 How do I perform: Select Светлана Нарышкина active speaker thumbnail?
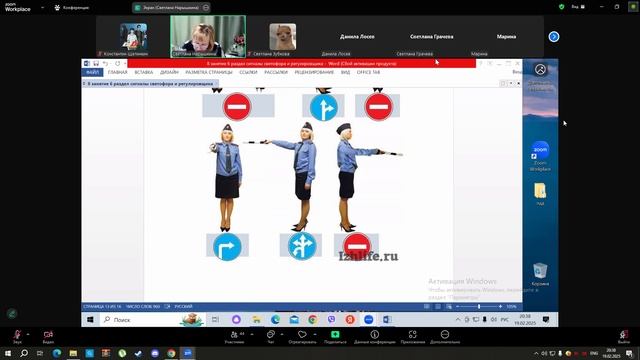point(208,36)
